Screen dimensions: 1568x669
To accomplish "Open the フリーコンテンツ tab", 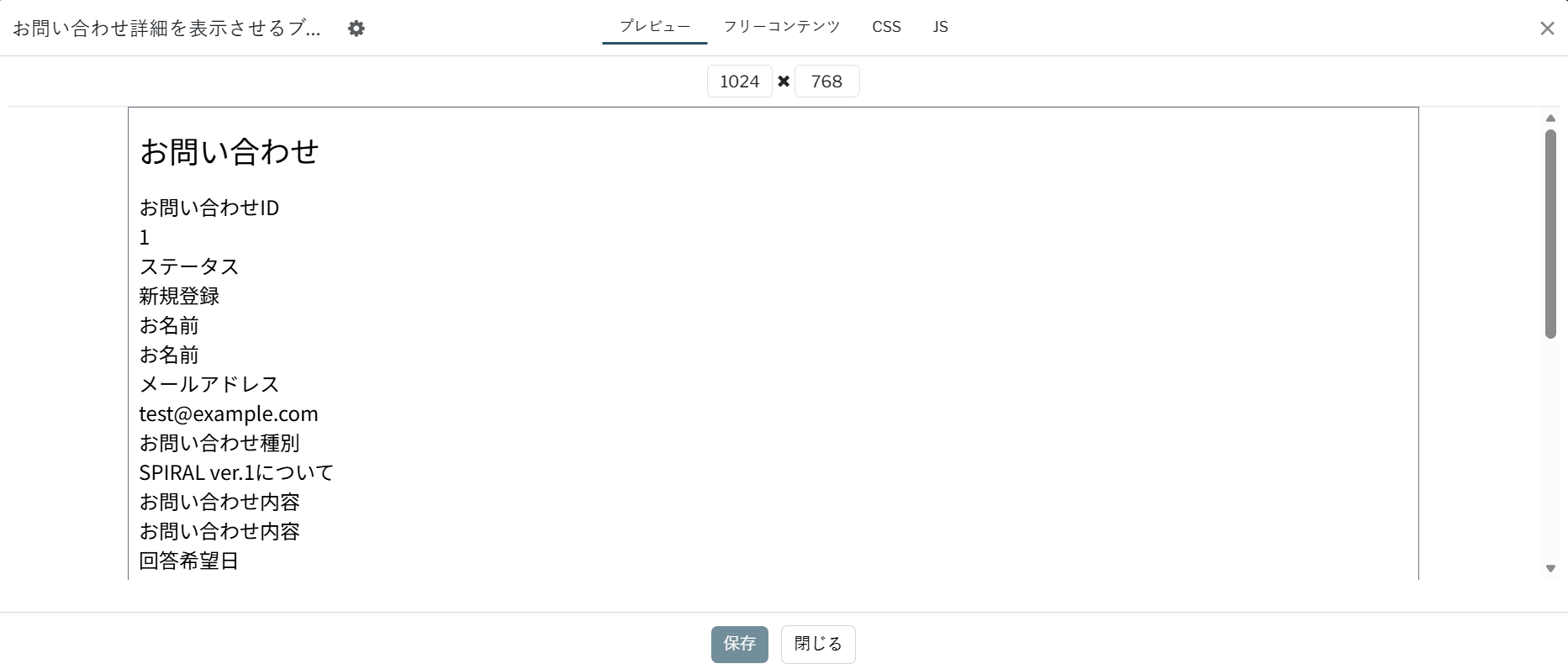I will tap(781, 27).
